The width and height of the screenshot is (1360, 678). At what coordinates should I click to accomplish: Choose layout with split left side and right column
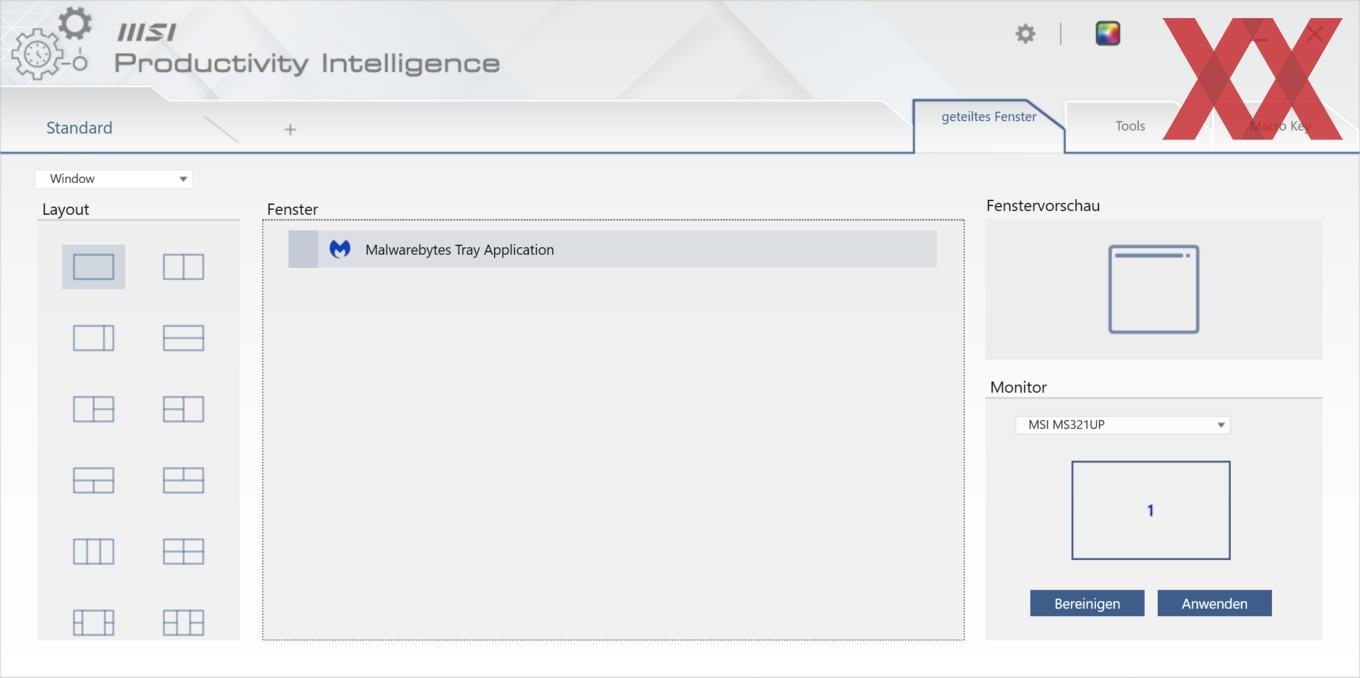click(x=183, y=409)
